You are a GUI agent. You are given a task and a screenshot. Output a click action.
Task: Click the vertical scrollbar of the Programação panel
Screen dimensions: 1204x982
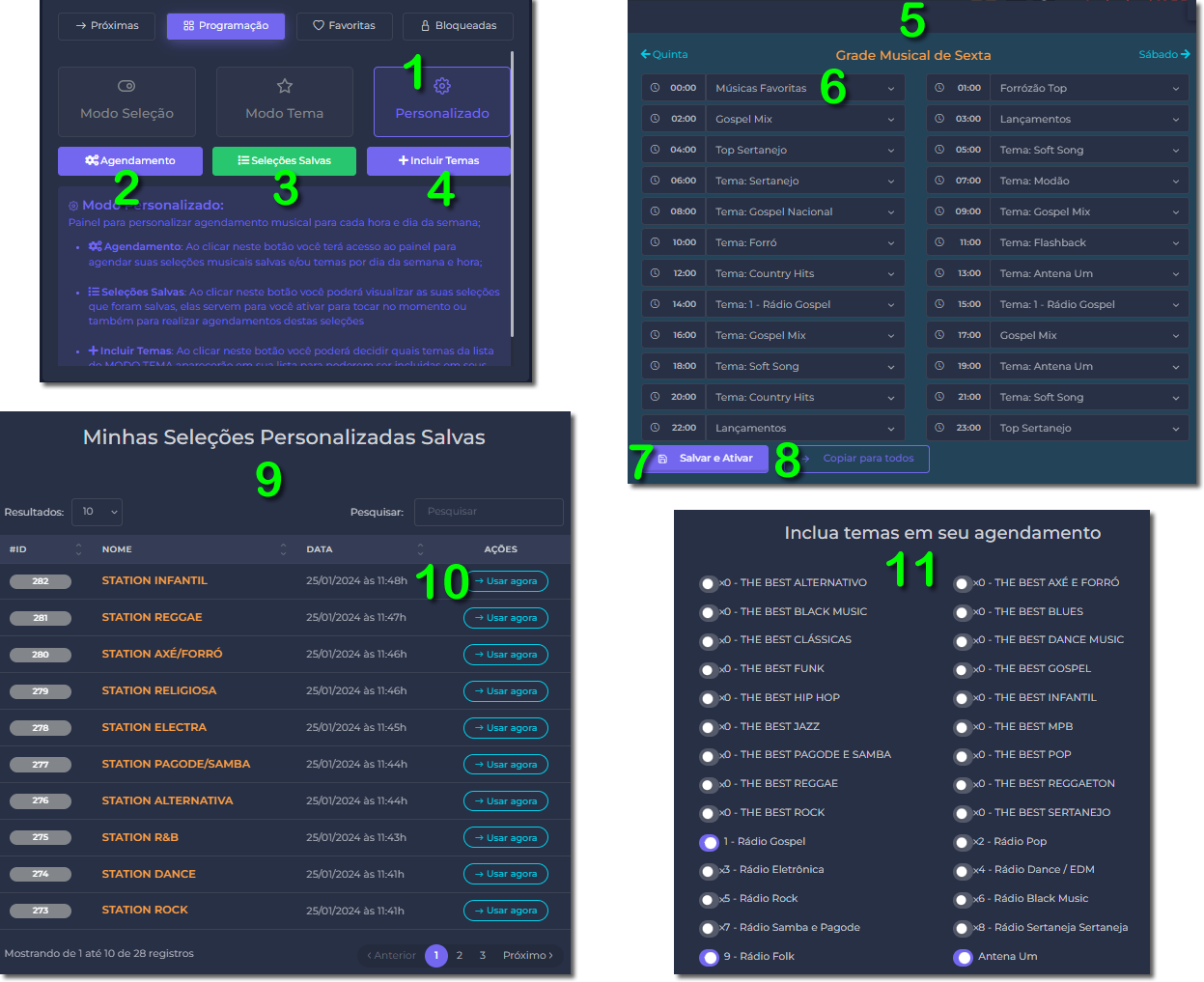pyautogui.click(x=512, y=193)
